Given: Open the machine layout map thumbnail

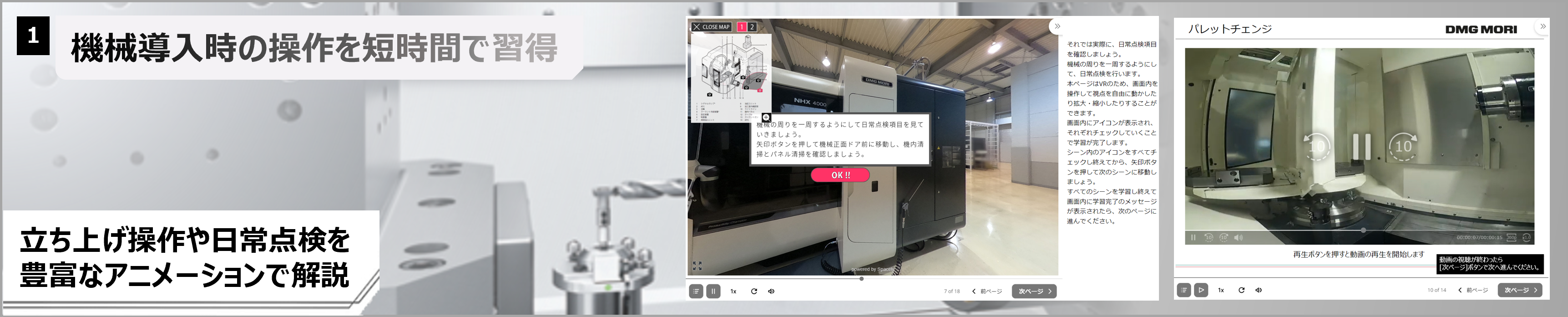Looking at the screenshot, I should click(x=731, y=78).
